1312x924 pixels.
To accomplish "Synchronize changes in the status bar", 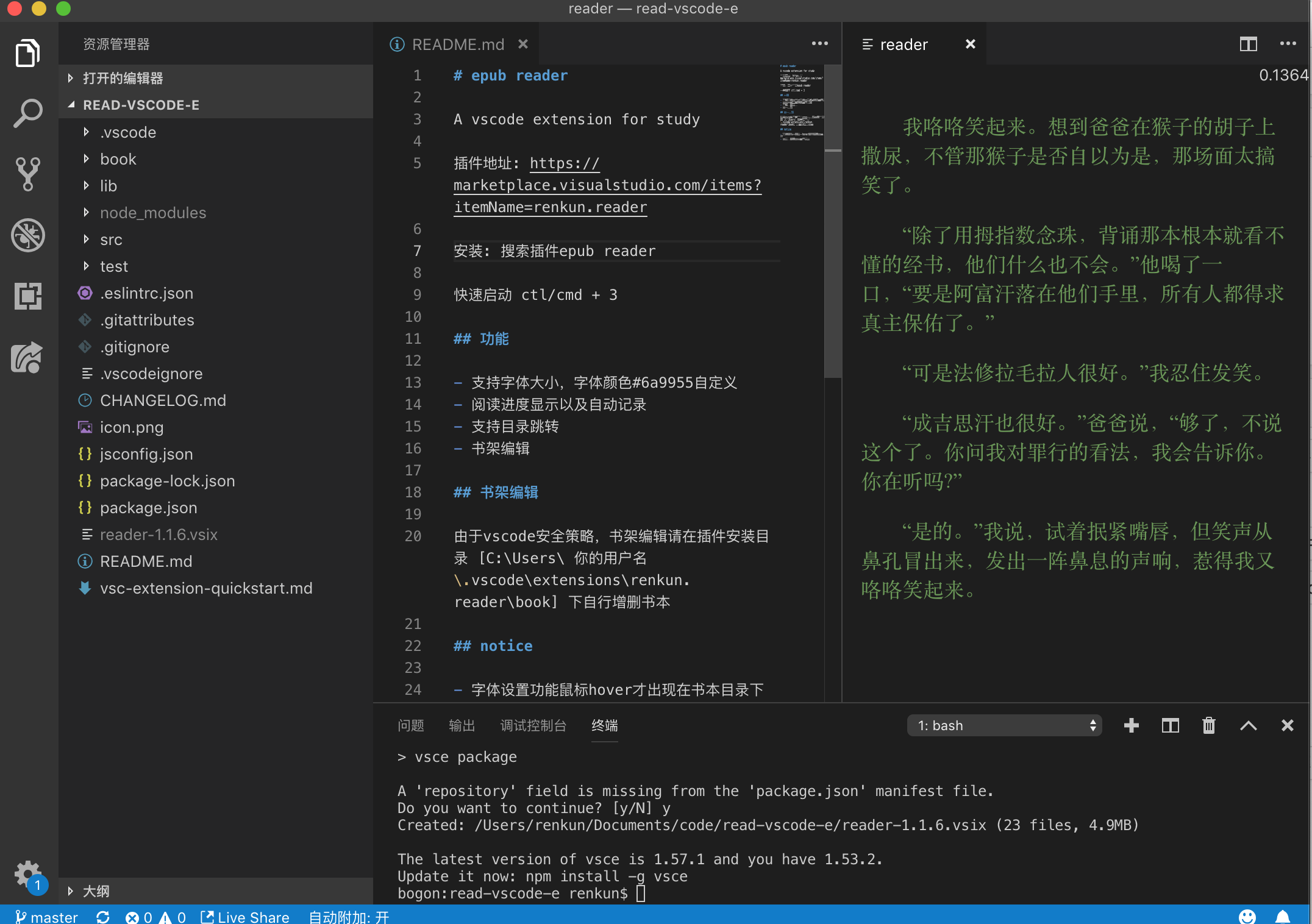I will coord(102,917).
